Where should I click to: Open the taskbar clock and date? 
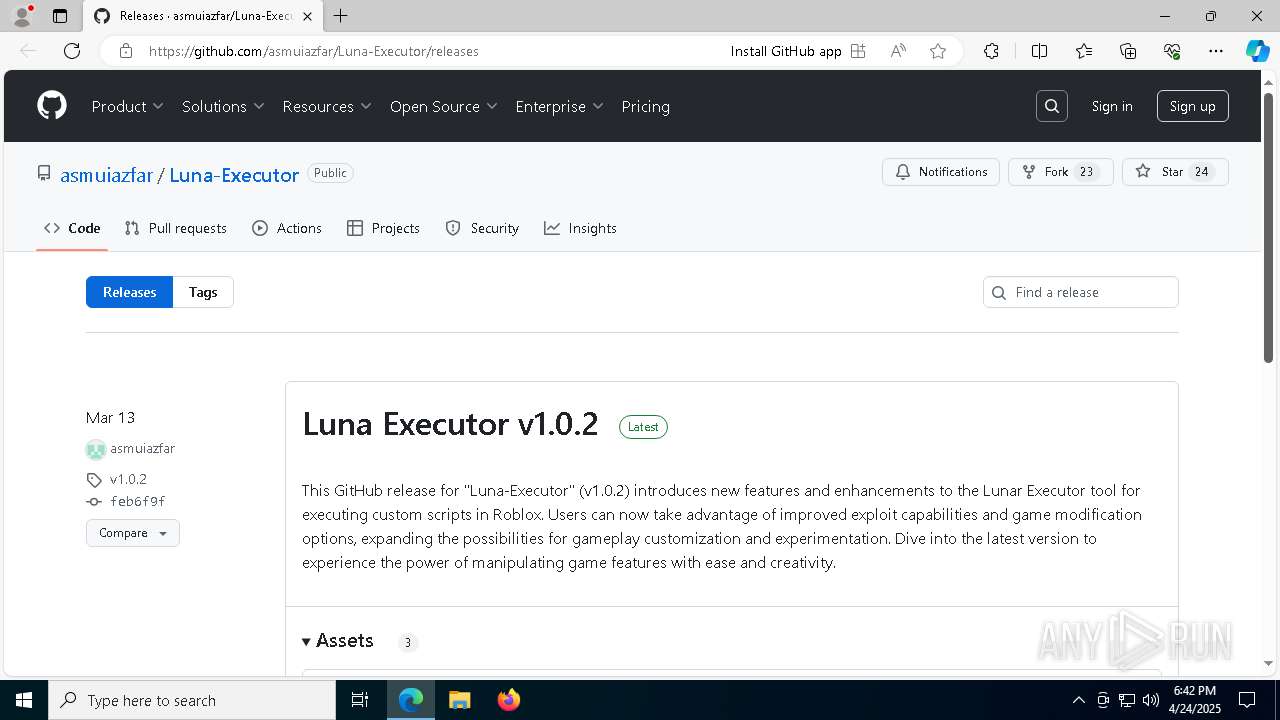[x=1195, y=700]
